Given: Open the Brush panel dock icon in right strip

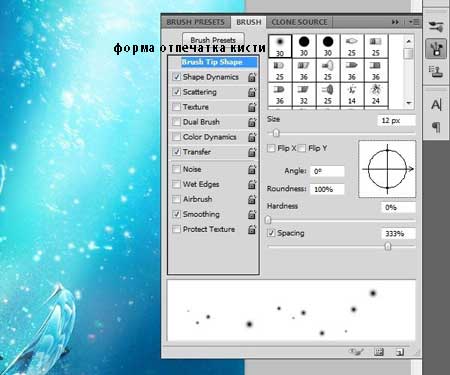Looking at the screenshot, I should tap(436, 49).
